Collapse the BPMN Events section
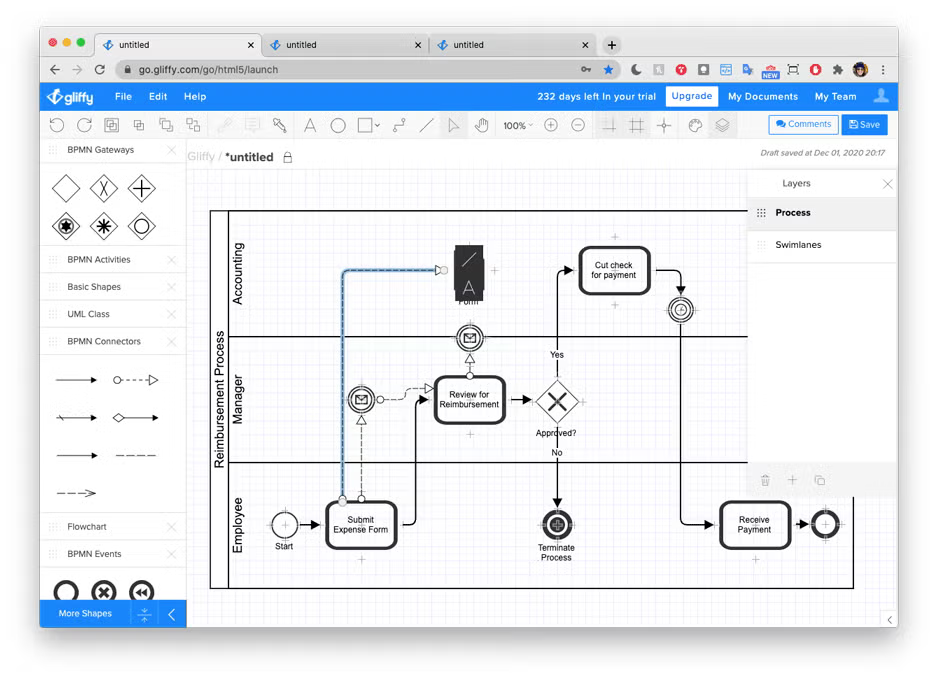Viewport: 937px width, 679px height. point(94,554)
